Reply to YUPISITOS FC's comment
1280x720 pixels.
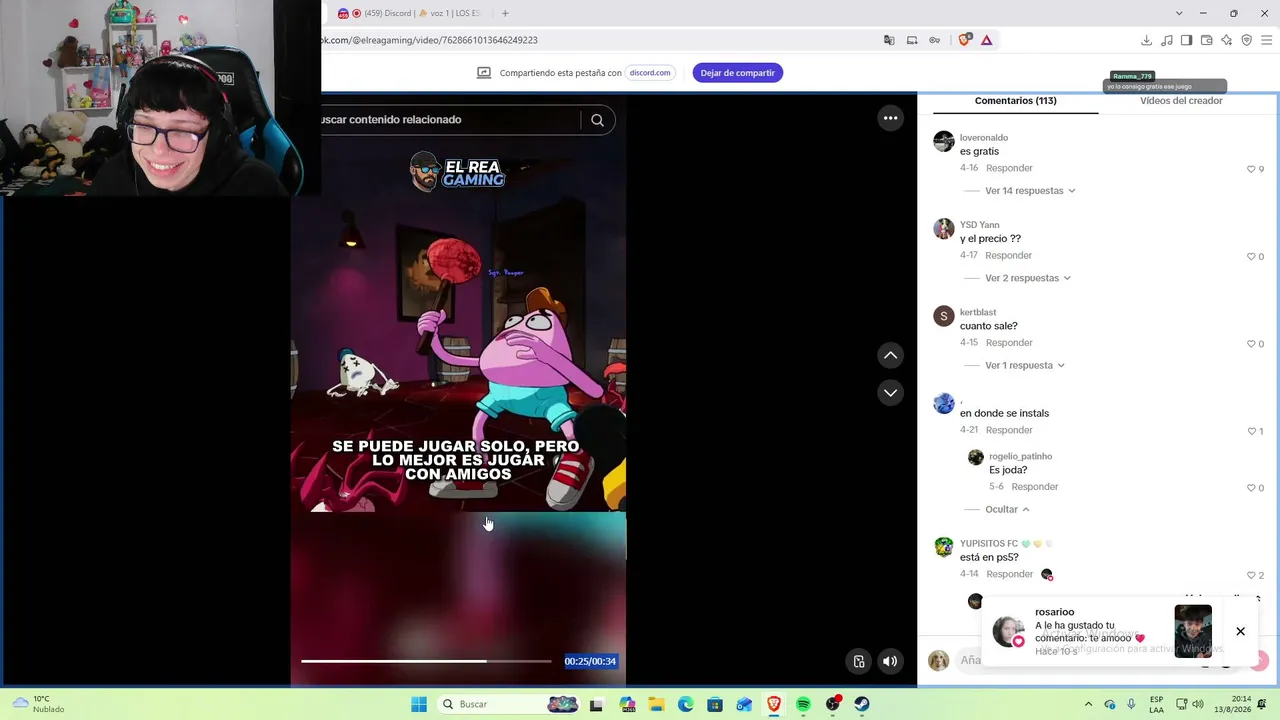pyautogui.click(x=1010, y=574)
